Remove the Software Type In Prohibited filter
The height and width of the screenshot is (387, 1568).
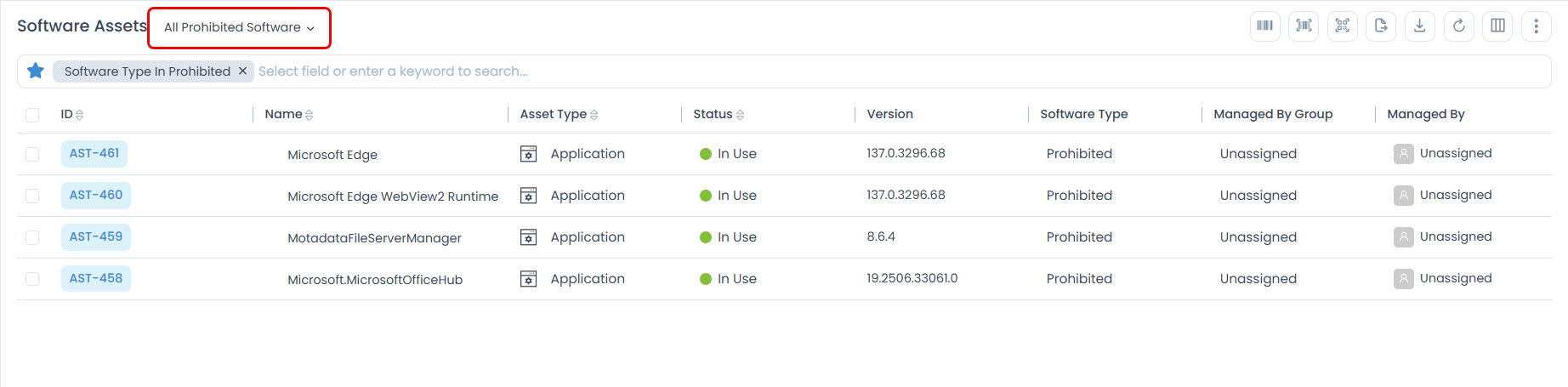click(242, 71)
